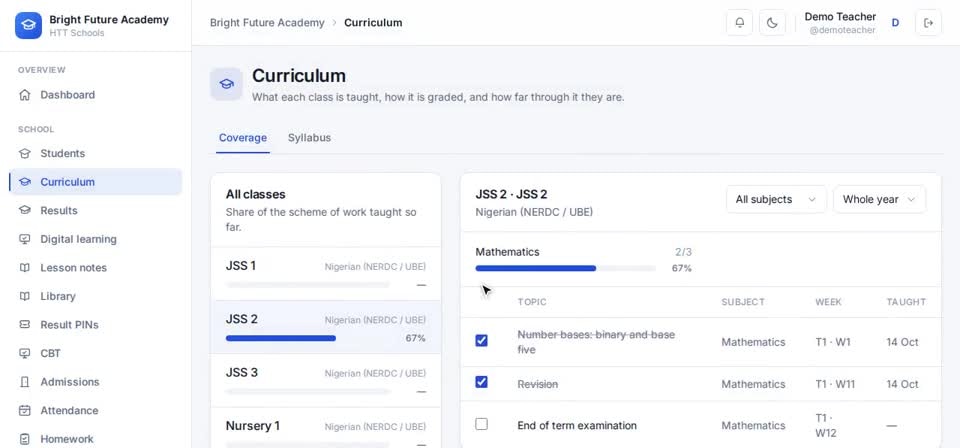Click 'T1 · W1' week cell

(x=833, y=342)
